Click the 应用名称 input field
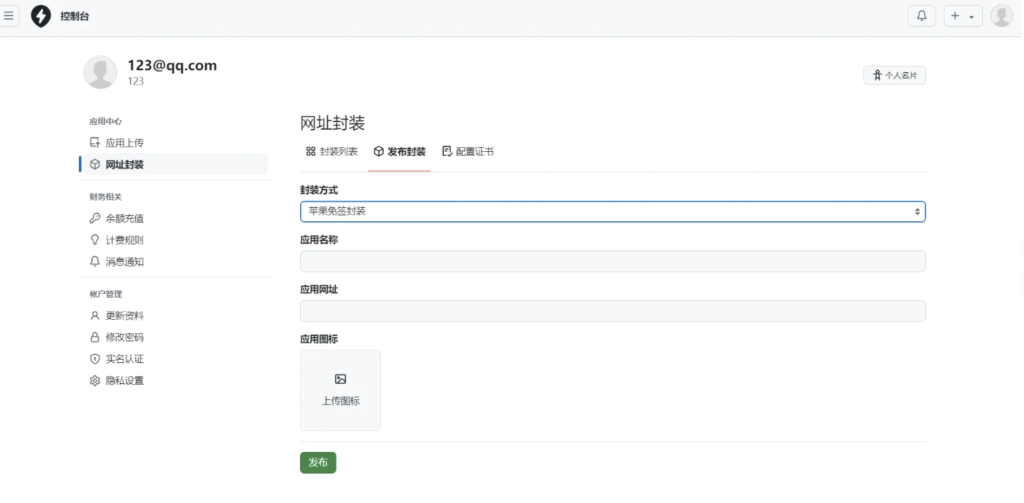The image size is (1024, 503). click(612, 261)
